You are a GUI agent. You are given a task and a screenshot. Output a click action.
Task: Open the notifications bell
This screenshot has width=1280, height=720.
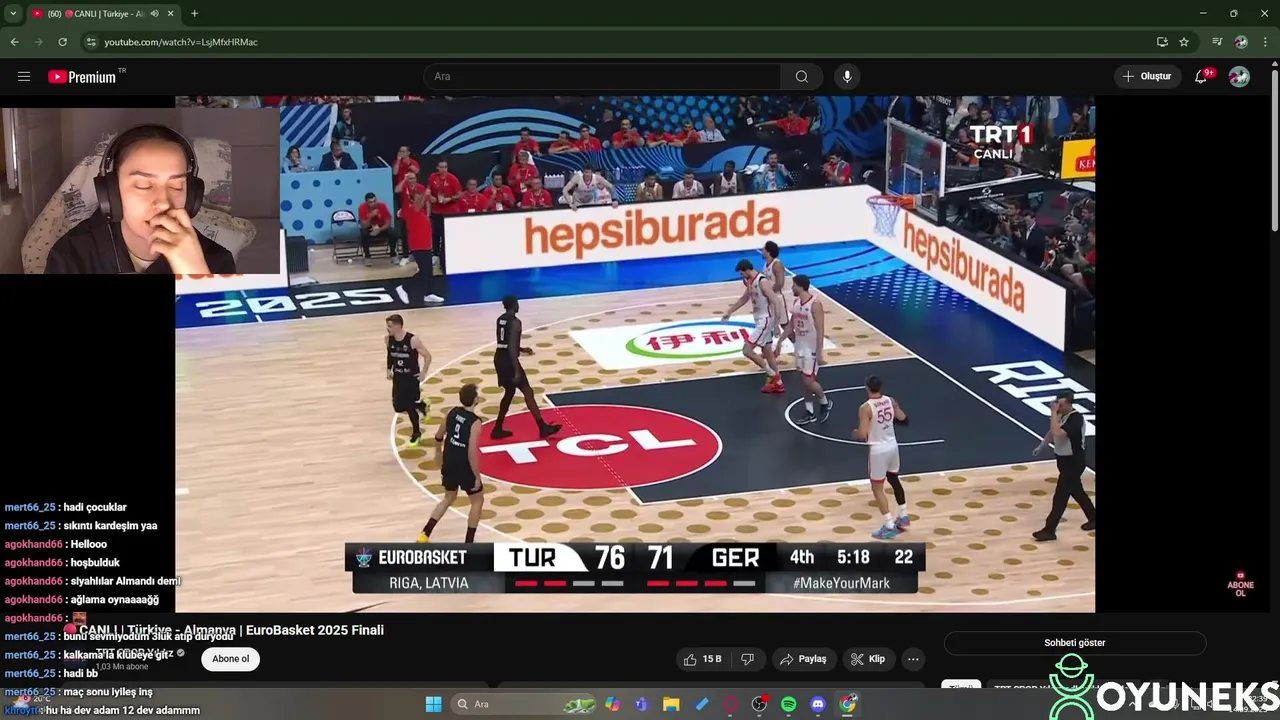pos(1202,76)
